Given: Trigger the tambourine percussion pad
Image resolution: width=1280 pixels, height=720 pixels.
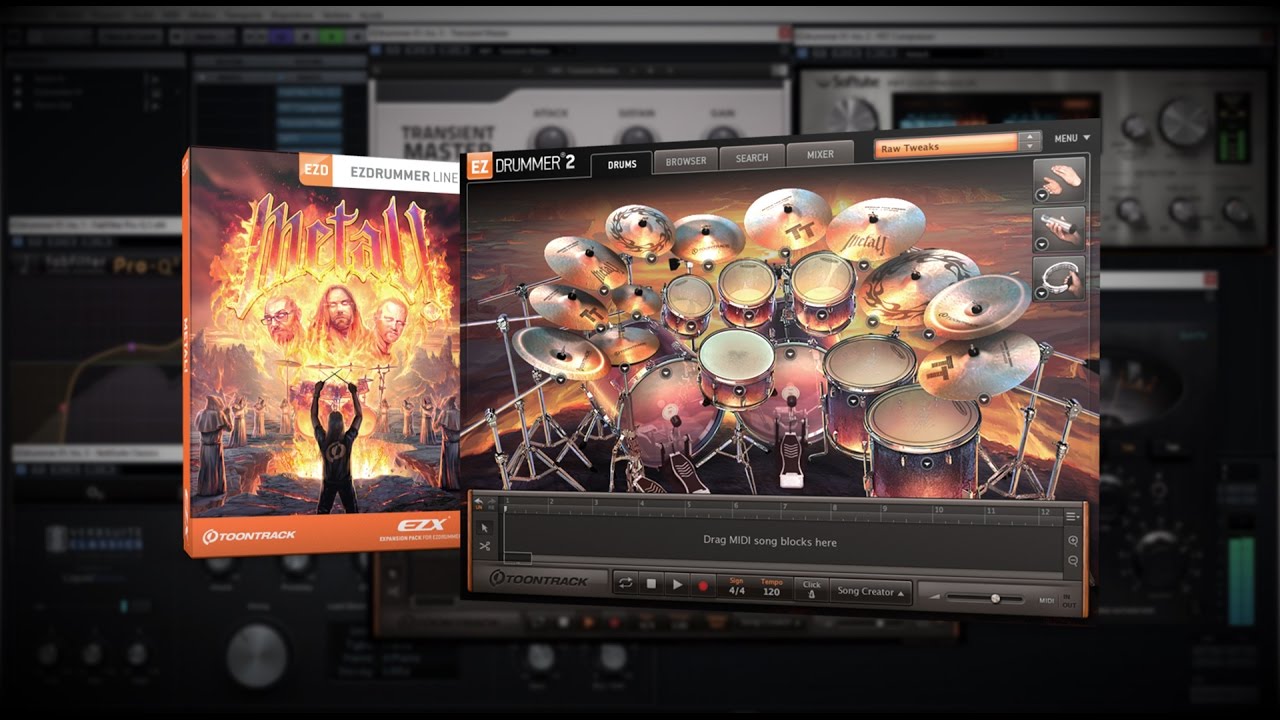Looking at the screenshot, I should (1061, 277).
